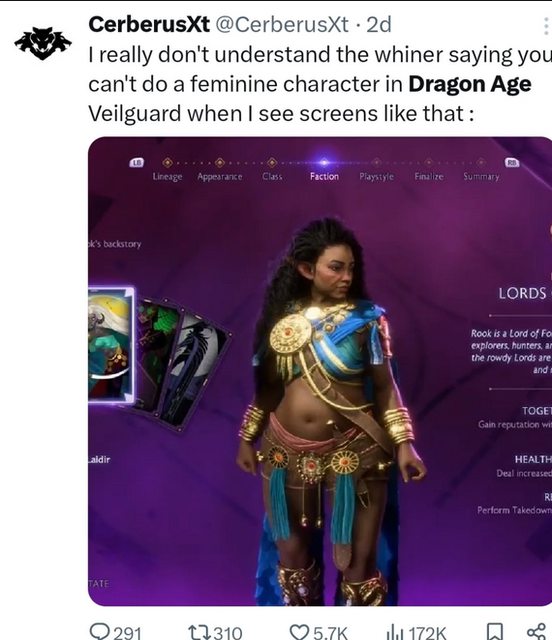
Task: Open CerberusXt display name link
Action: pos(149,24)
